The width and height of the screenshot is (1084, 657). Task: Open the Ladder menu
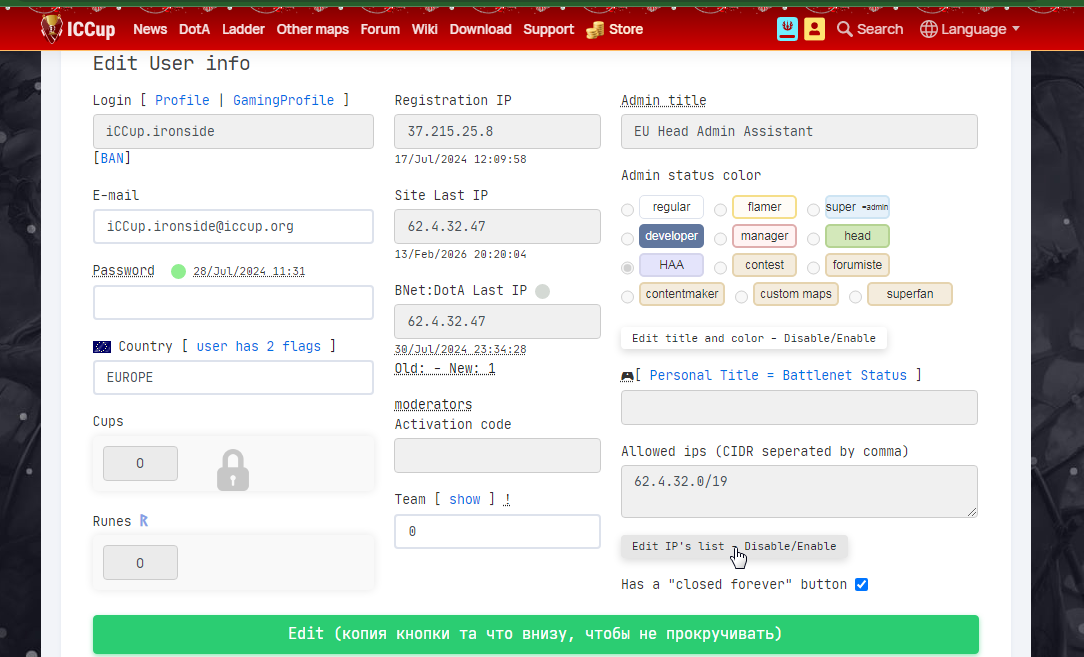243,29
